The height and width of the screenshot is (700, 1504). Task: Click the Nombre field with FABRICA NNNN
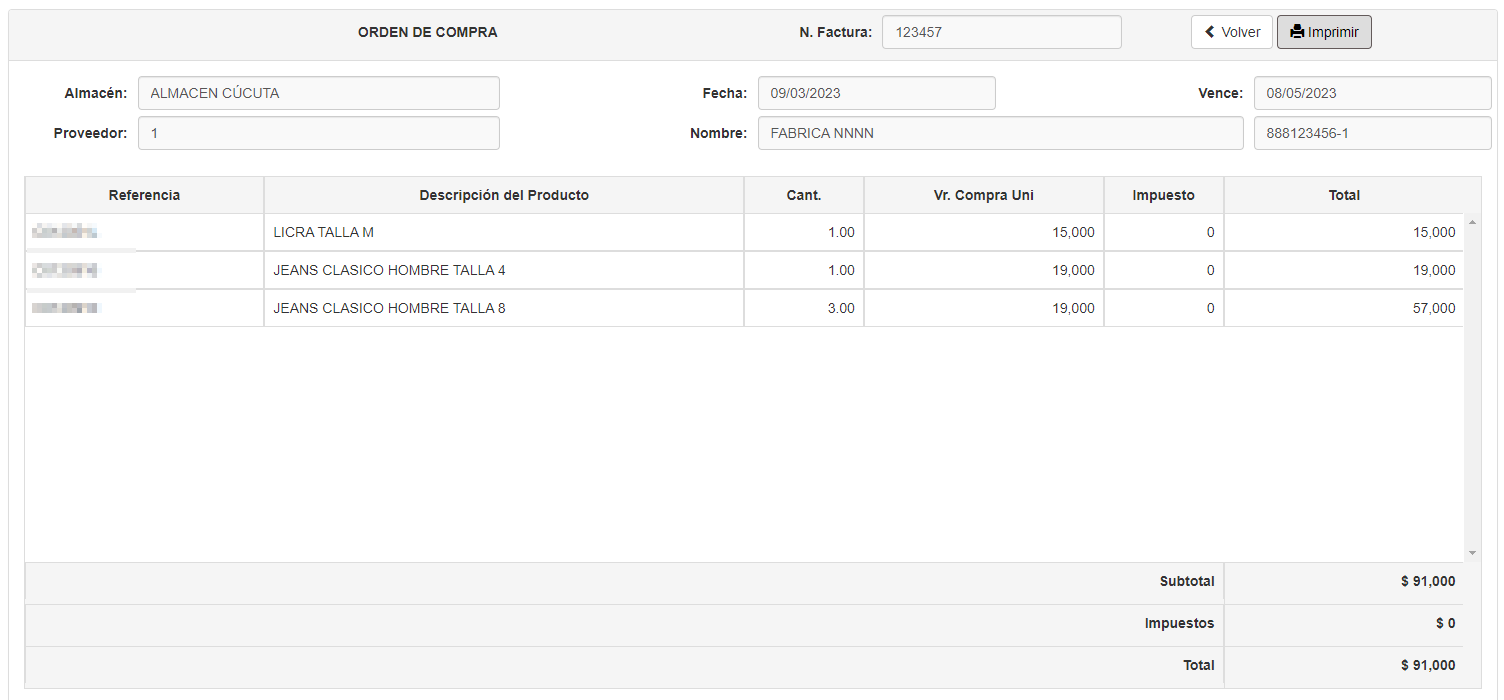coord(1000,133)
